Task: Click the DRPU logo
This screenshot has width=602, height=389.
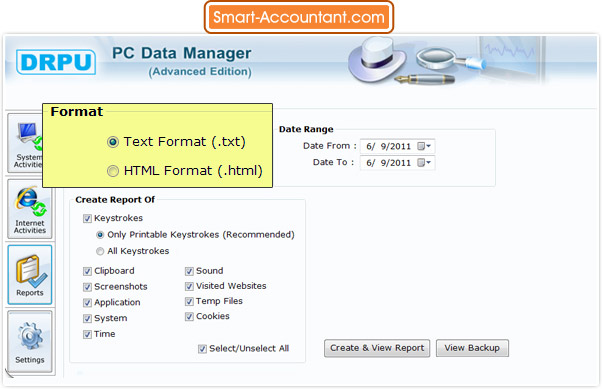Action: click(56, 62)
